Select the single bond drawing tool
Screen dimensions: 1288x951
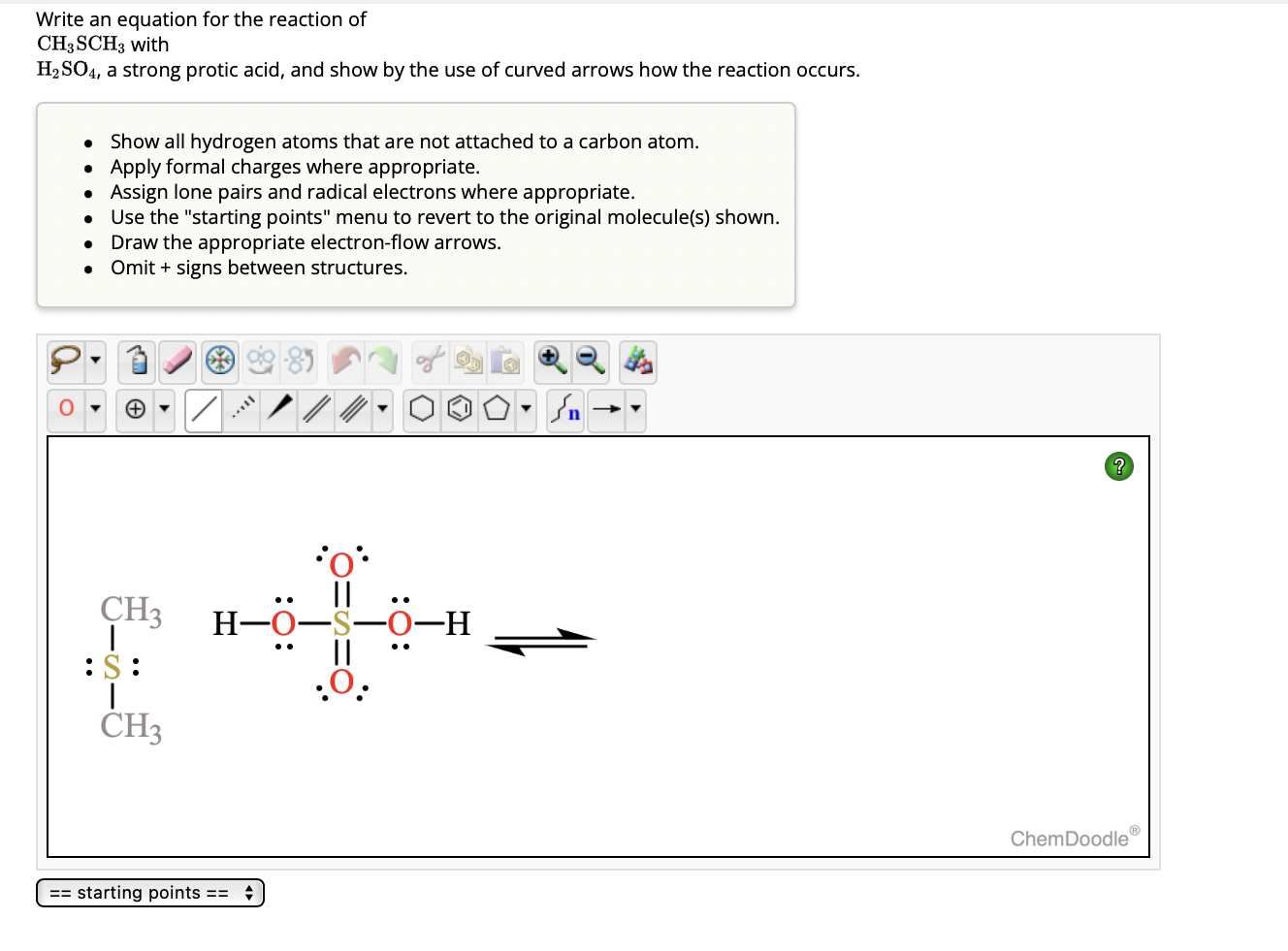click(x=204, y=410)
